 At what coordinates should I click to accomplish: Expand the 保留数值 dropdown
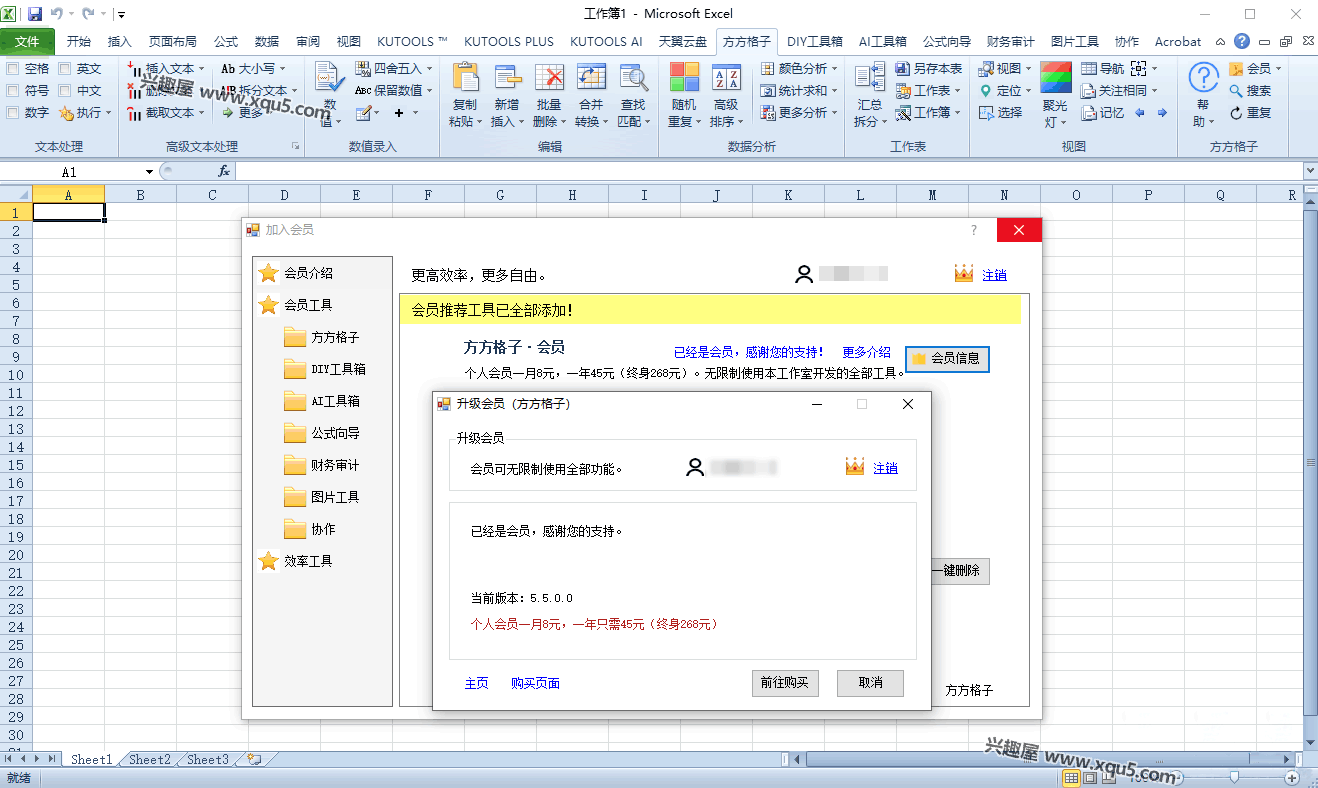click(x=429, y=91)
